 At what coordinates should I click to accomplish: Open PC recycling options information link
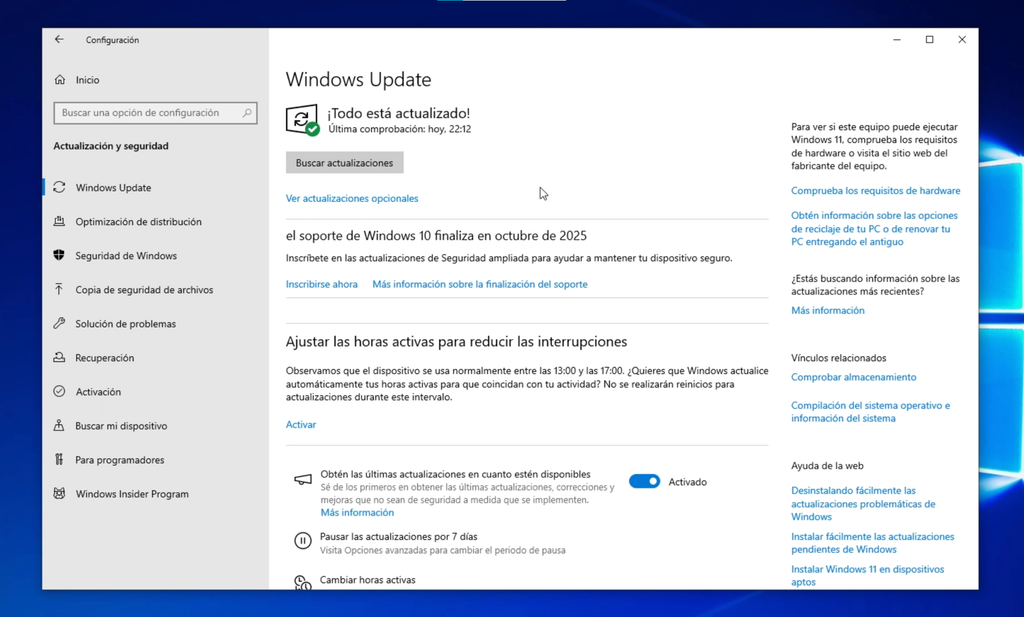874,229
